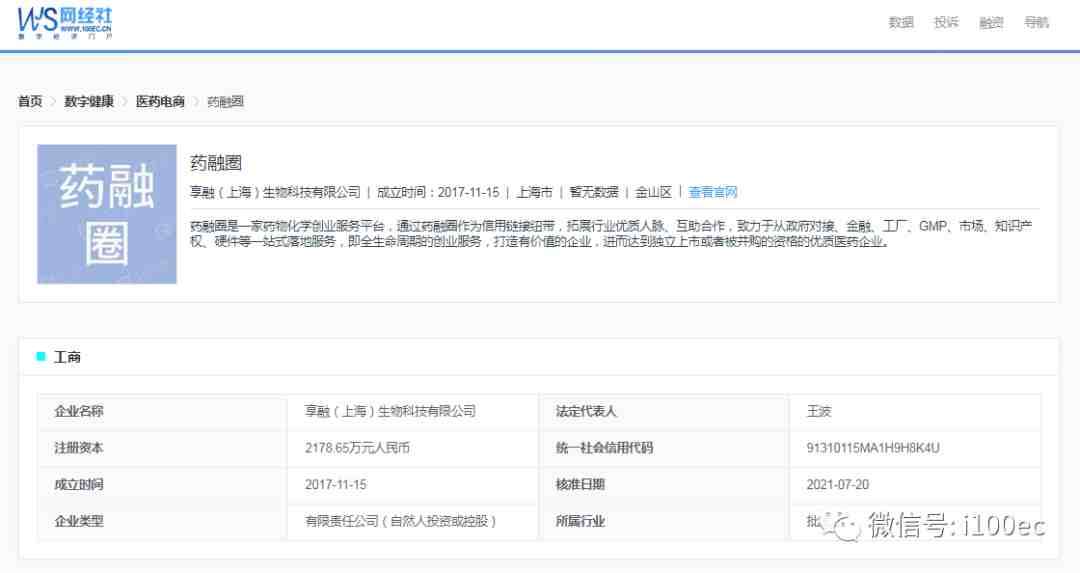Click 上海市 in company header line
This screenshot has height=573, width=1080.
click(534, 192)
